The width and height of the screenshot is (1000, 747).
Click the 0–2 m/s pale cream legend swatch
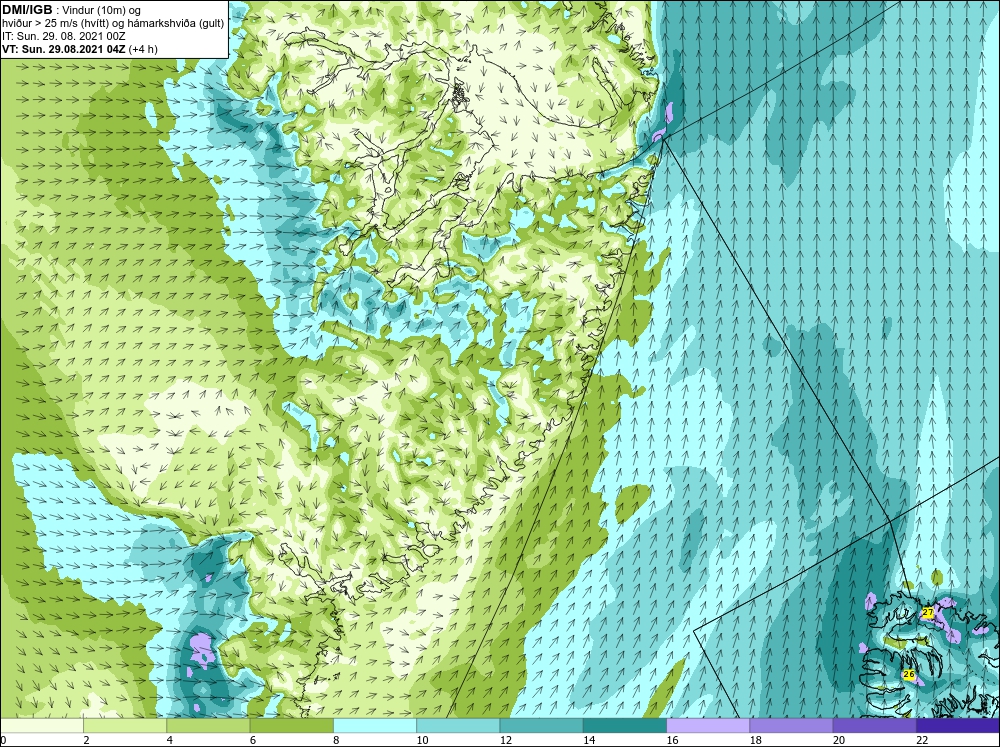click(x=41, y=726)
